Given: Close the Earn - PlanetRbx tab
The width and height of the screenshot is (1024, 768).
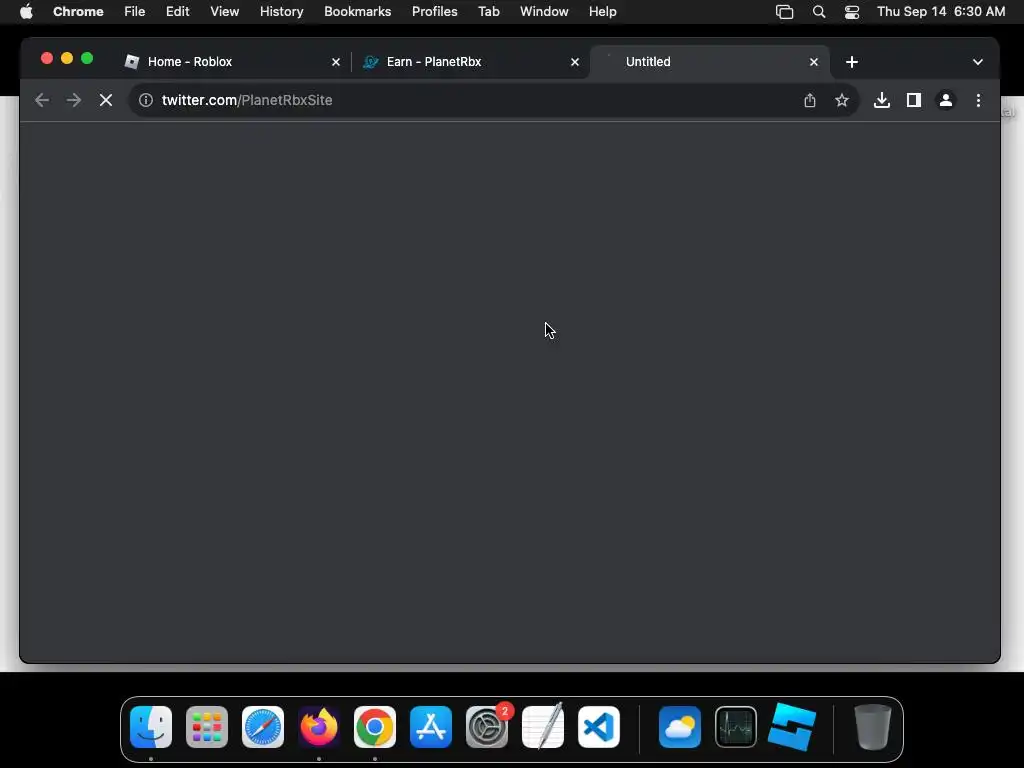Looking at the screenshot, I should pos(575,62).
